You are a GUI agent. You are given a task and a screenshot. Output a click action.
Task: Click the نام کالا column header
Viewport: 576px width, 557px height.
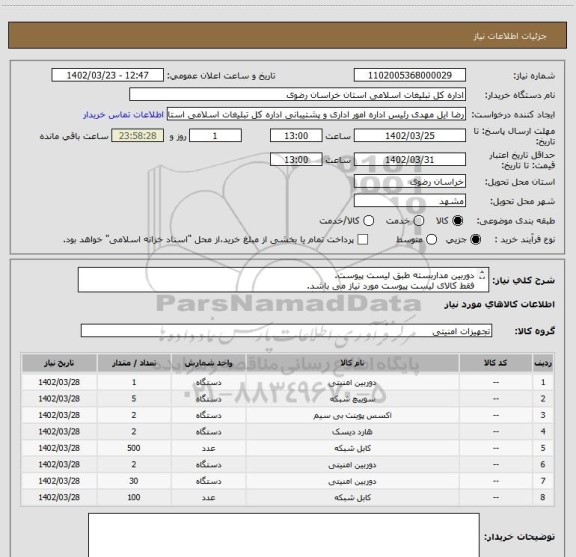click(x=352, y=363)
